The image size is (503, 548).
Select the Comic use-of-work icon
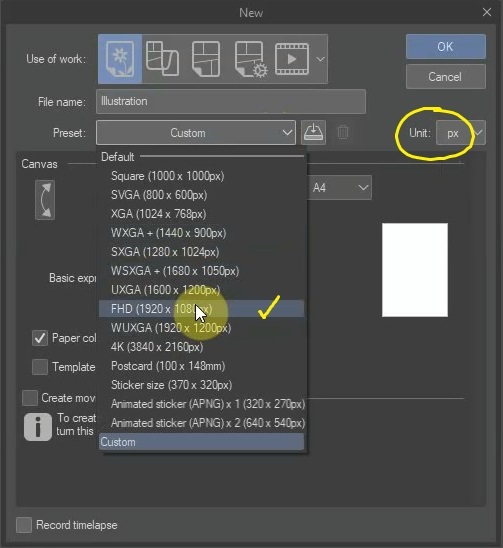click(x=206, y=59)
